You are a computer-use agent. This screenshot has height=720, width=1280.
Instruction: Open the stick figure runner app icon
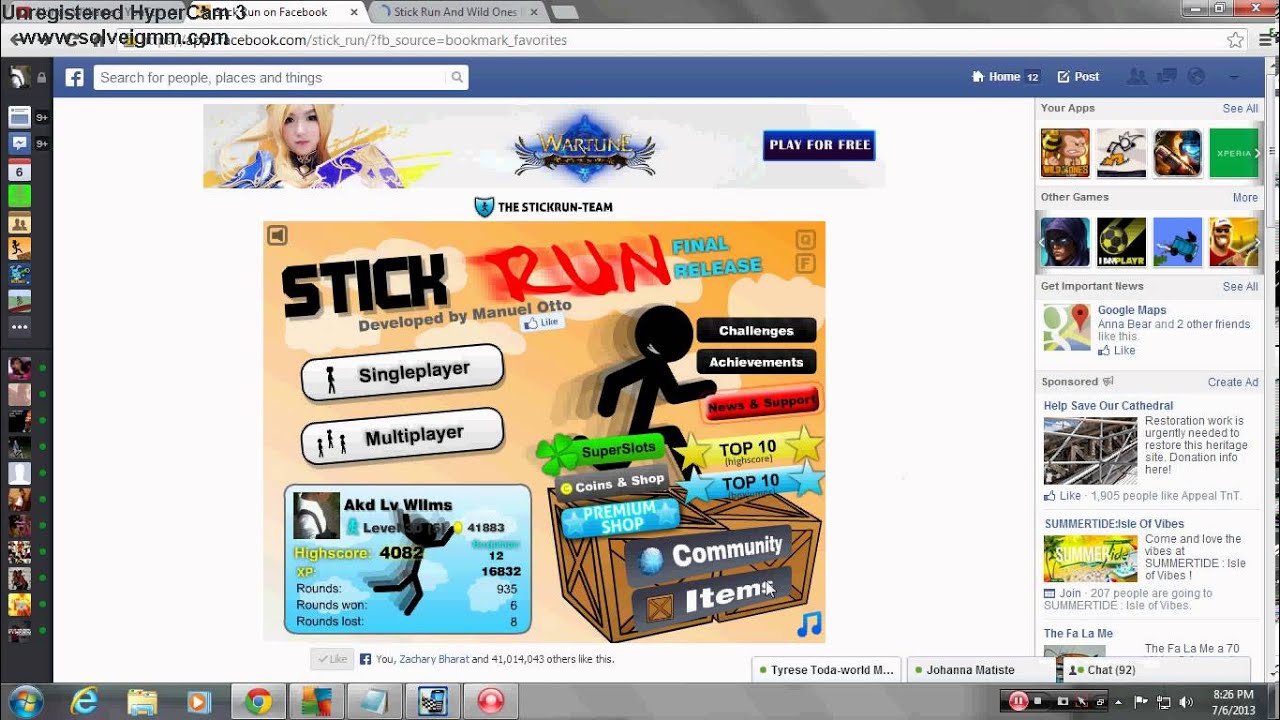1121,153
